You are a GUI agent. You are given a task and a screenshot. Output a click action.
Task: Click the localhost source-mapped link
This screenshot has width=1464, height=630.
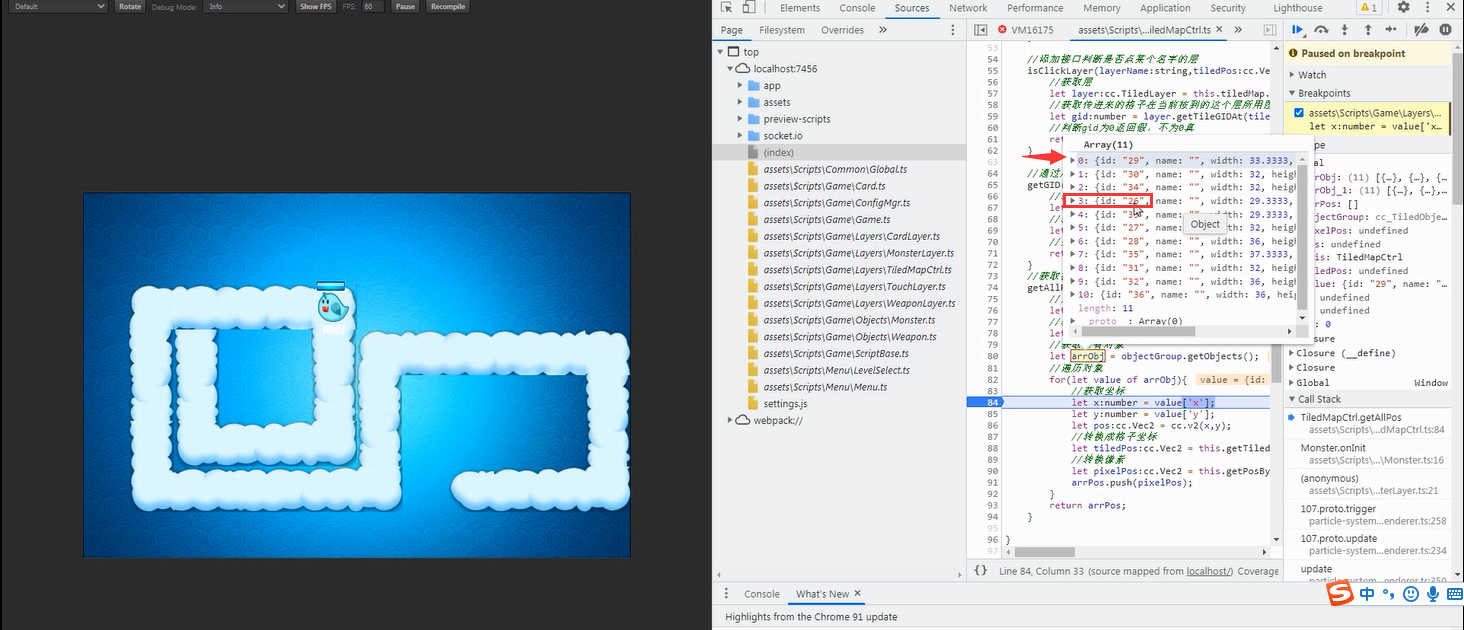point(1208,571)
